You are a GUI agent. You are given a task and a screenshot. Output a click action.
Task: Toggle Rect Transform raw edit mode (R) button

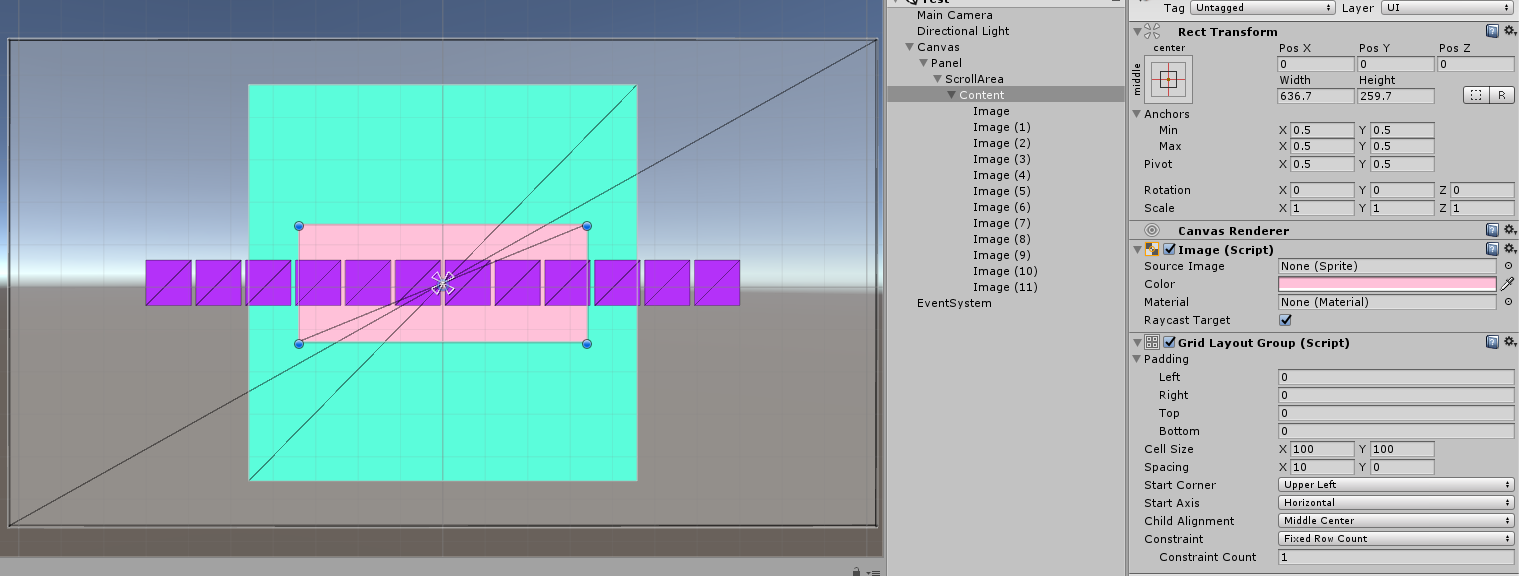[1501, 96]
